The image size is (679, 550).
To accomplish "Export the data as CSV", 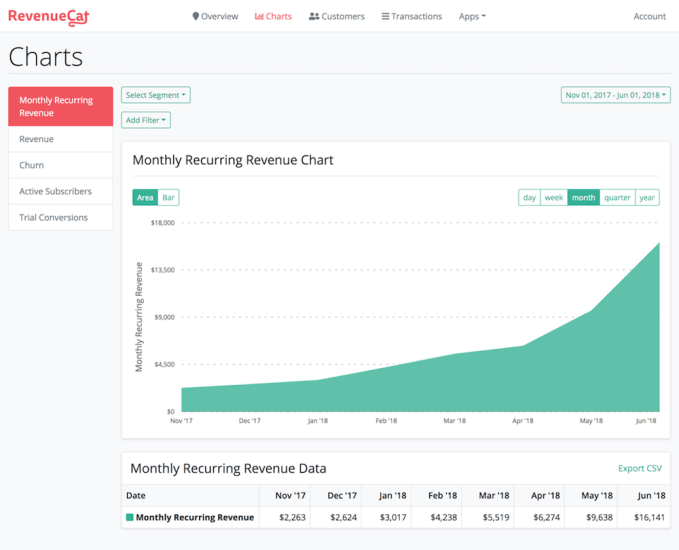I will (640, 468).
